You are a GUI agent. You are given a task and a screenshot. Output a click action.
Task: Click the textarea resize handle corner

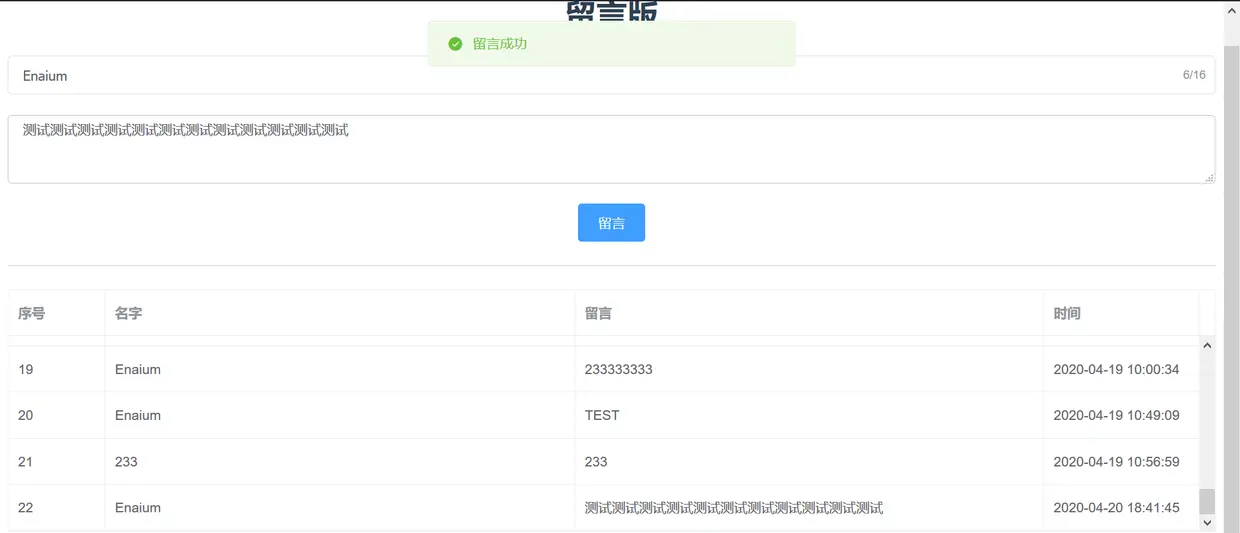[1210, 178]
